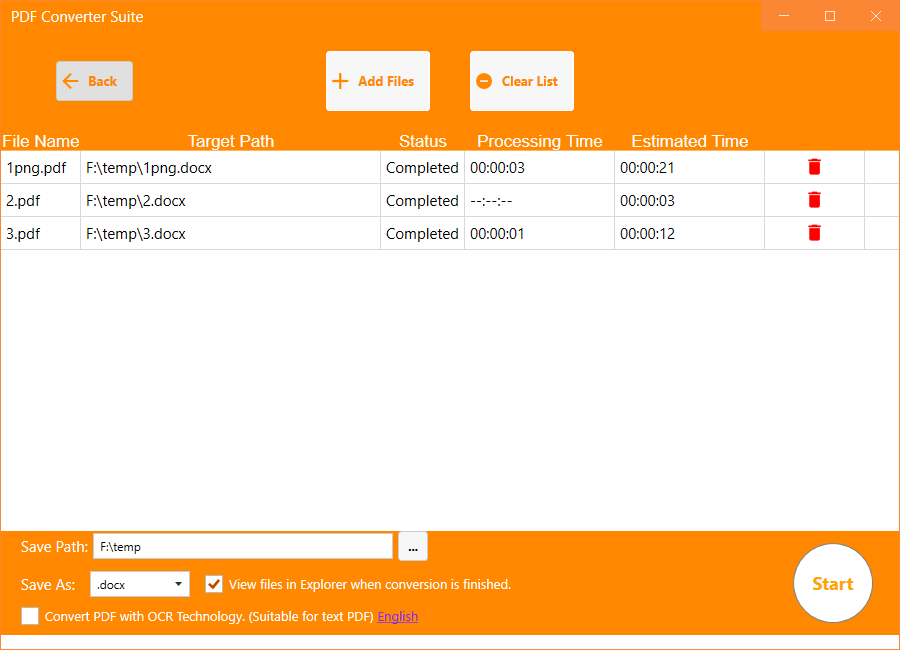The width and height of the screenshot is (900, 650).
Task: Click the back arrow icon
Action: tap(71, 81)
